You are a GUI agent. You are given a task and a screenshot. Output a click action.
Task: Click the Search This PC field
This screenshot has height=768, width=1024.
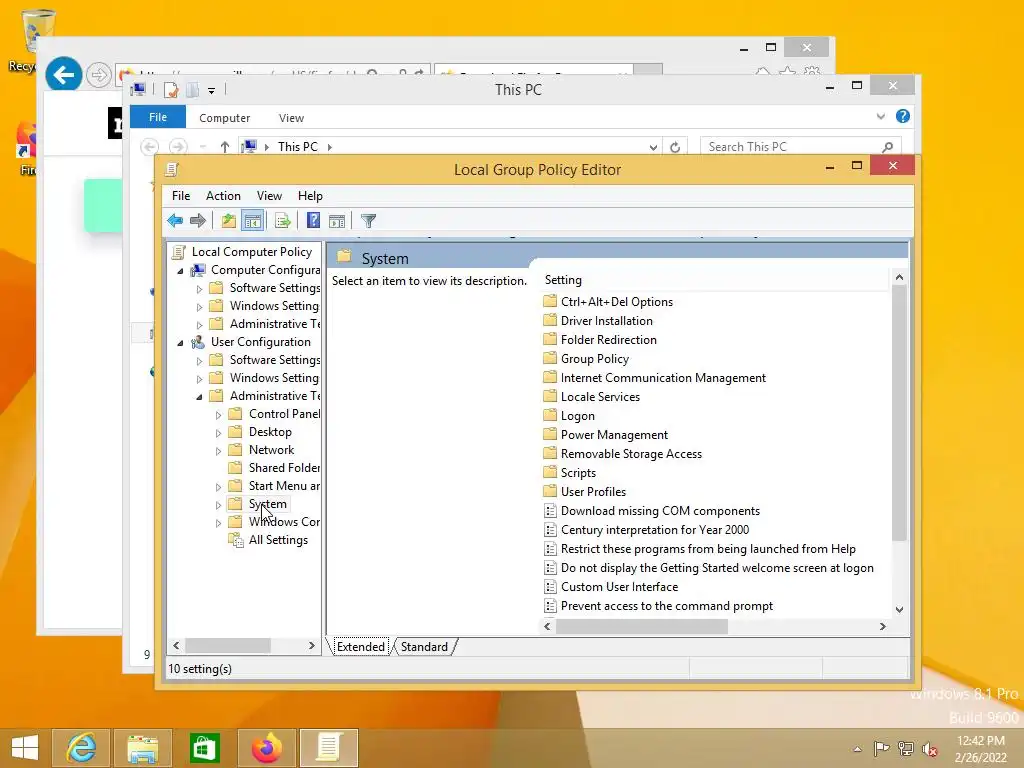pos(801,147)
